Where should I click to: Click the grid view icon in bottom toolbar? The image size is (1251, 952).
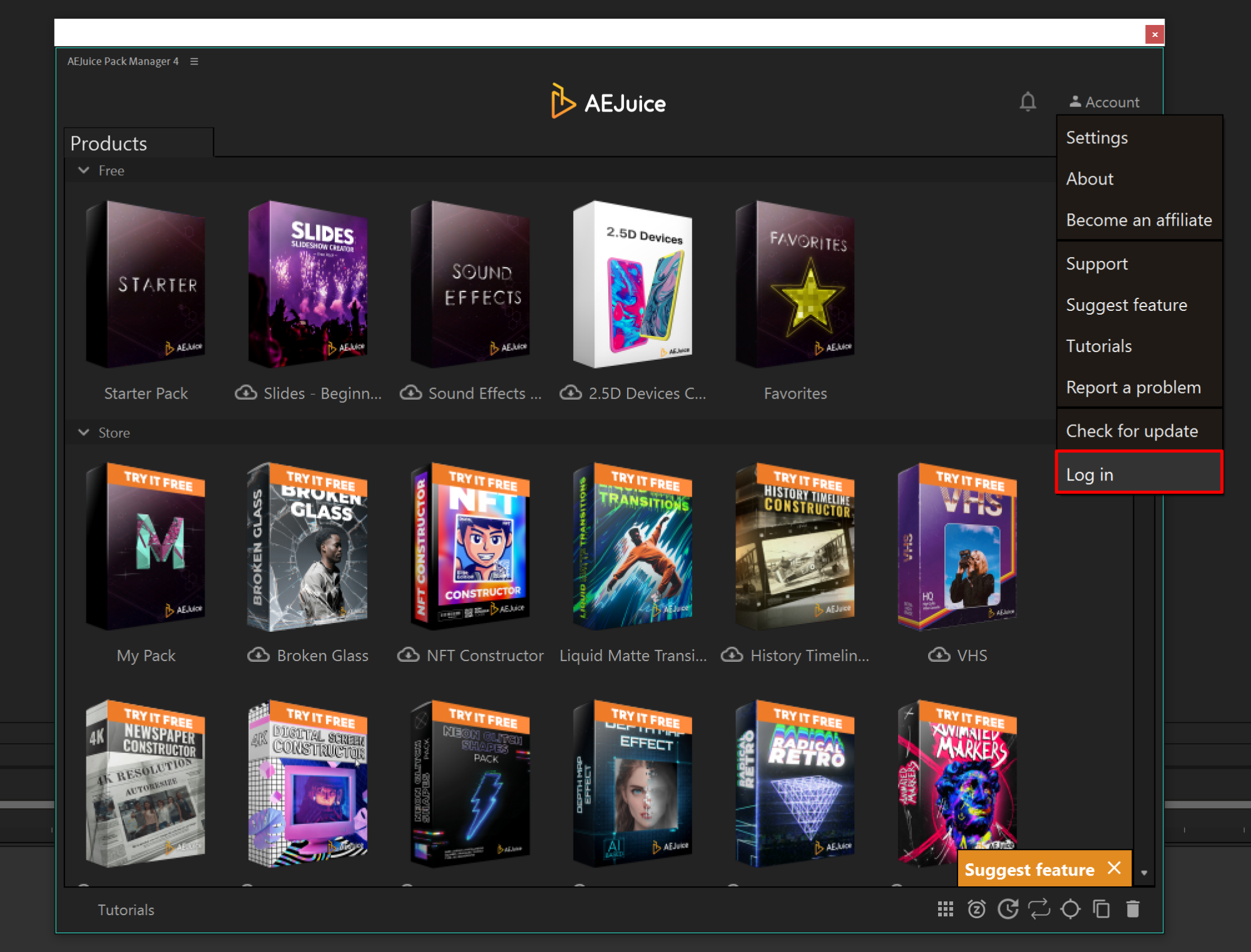point(945,909)
